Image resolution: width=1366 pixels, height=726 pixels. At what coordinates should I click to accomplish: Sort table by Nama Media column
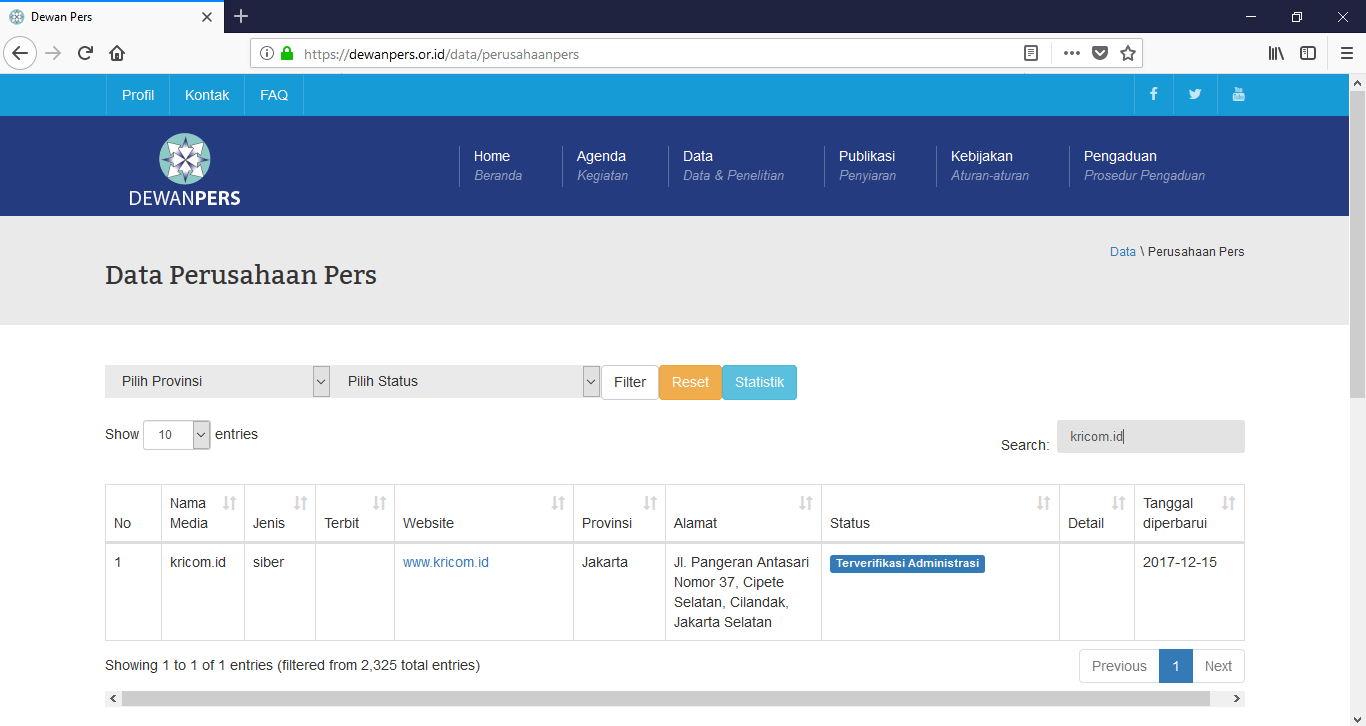pyautogui.click(x=203, y=513)
